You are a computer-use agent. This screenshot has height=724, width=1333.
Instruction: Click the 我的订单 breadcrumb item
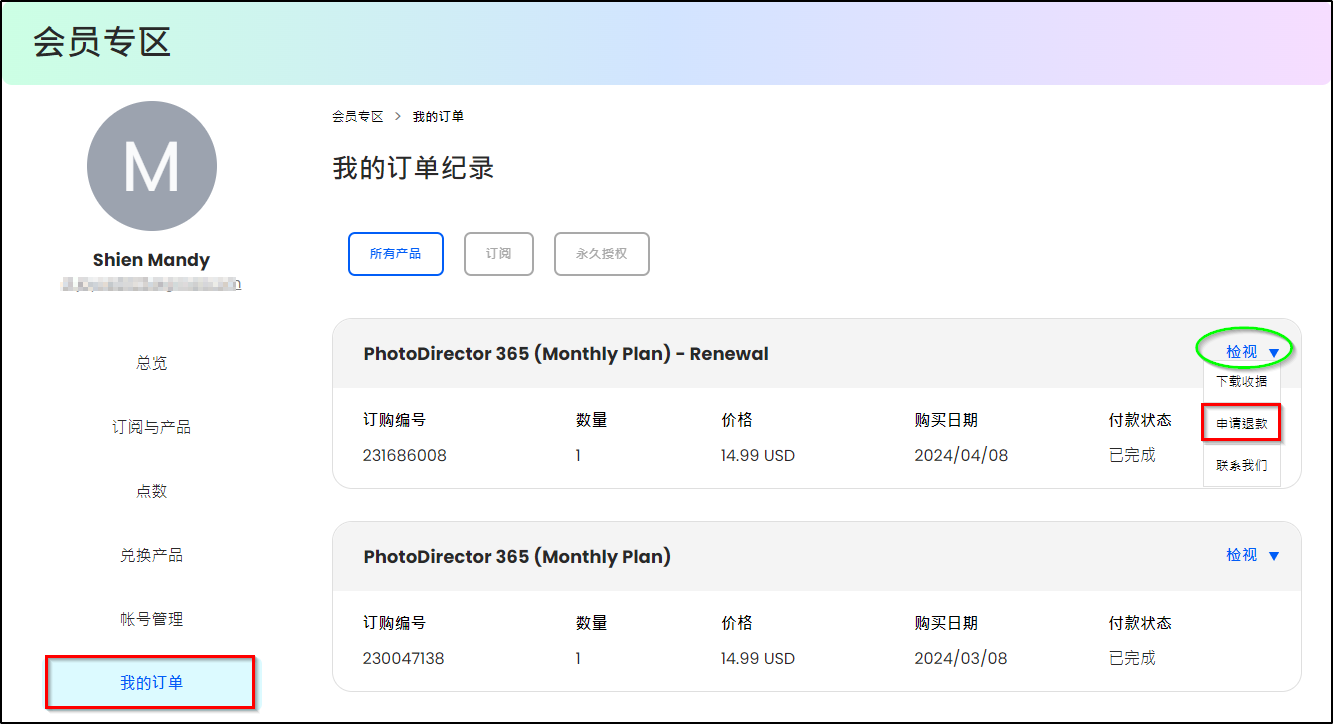(438, 116)
